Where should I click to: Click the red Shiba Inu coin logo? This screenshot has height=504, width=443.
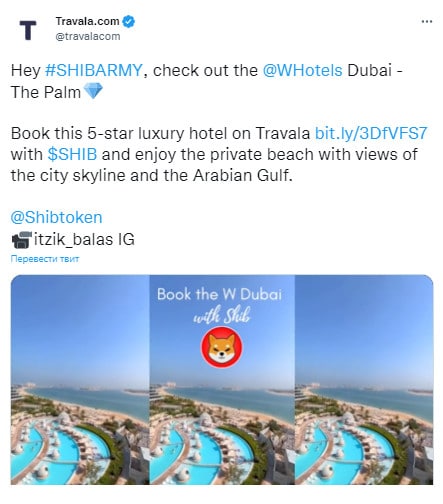pos(222,347)
